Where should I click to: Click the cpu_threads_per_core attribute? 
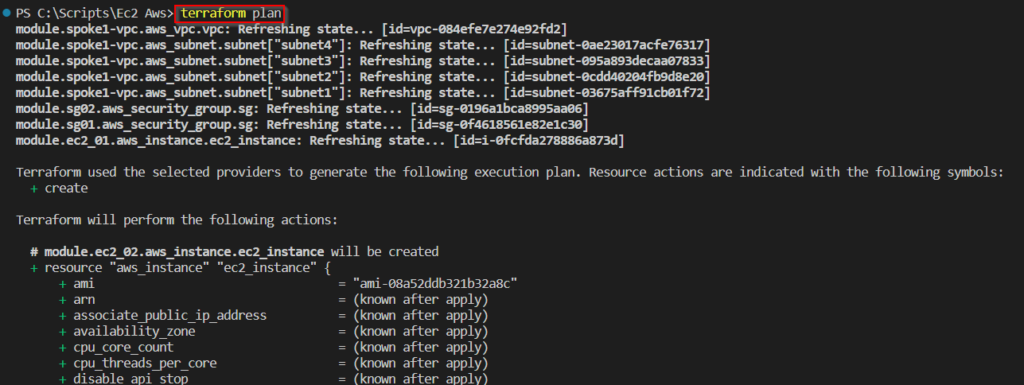tap(145, 363)
